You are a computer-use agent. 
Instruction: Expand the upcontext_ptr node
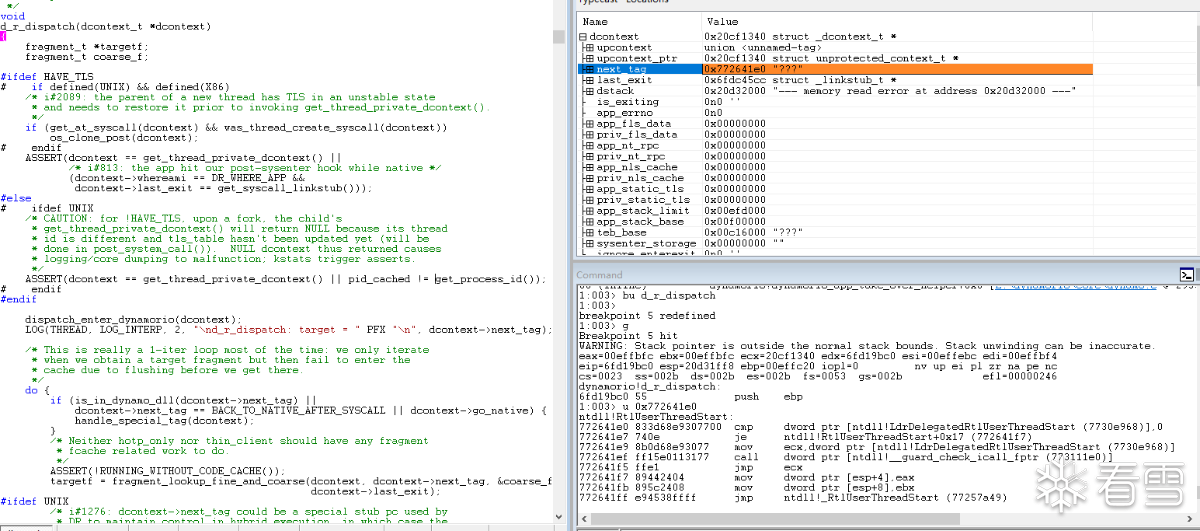click(590, 59)
